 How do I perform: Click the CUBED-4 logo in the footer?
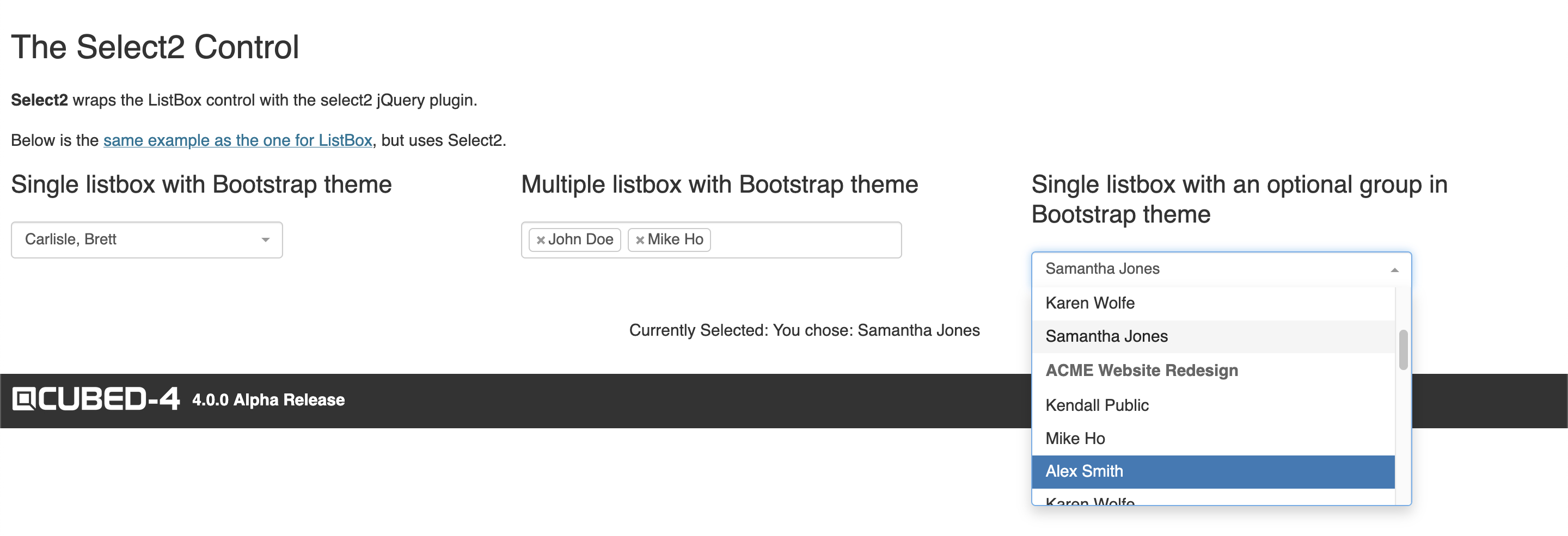point(96,400)
